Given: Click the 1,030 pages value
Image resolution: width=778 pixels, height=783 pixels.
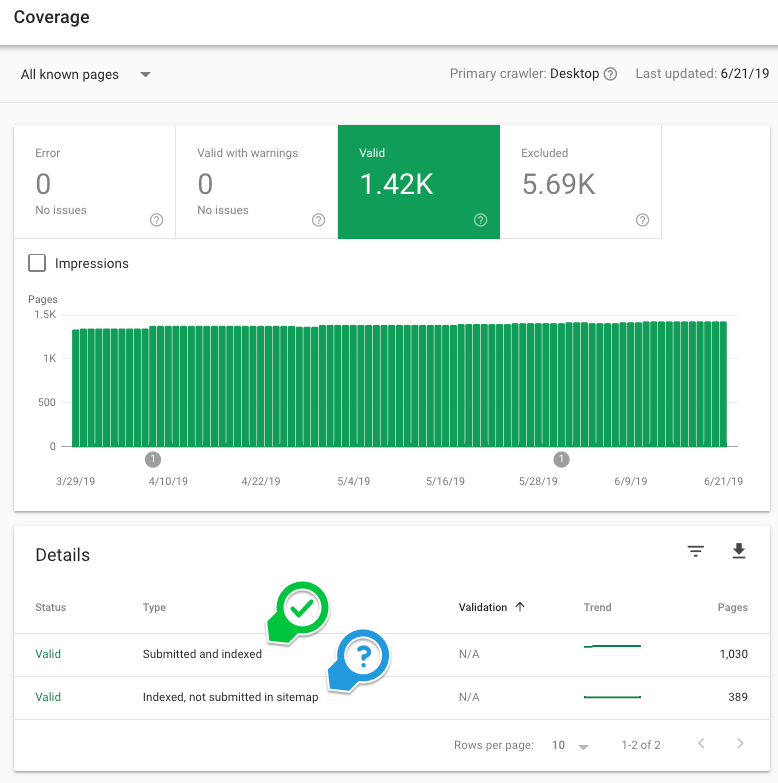Looking at the screenshot, I should click(x=734, y=654).
